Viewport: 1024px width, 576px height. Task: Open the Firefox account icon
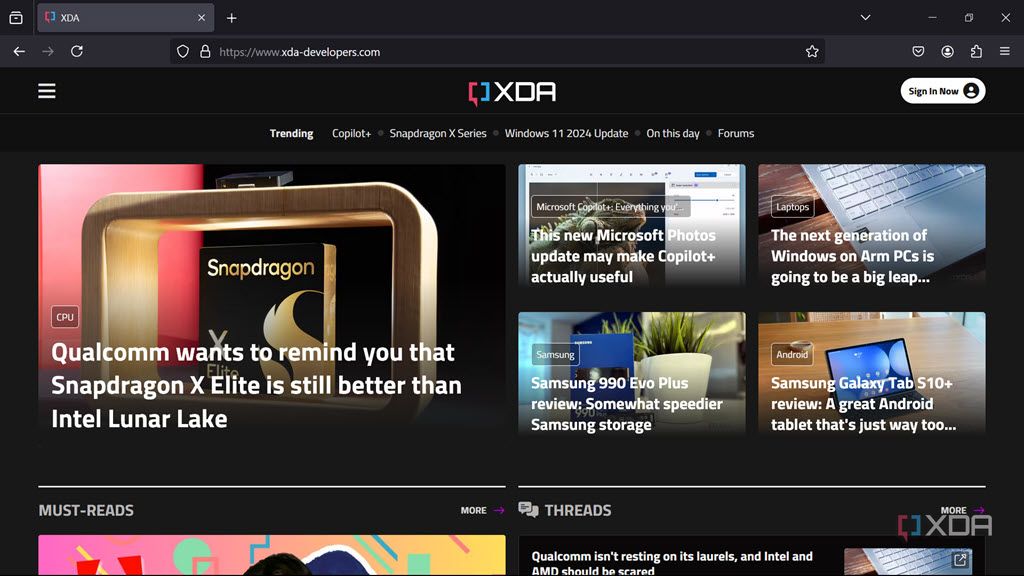947,52
